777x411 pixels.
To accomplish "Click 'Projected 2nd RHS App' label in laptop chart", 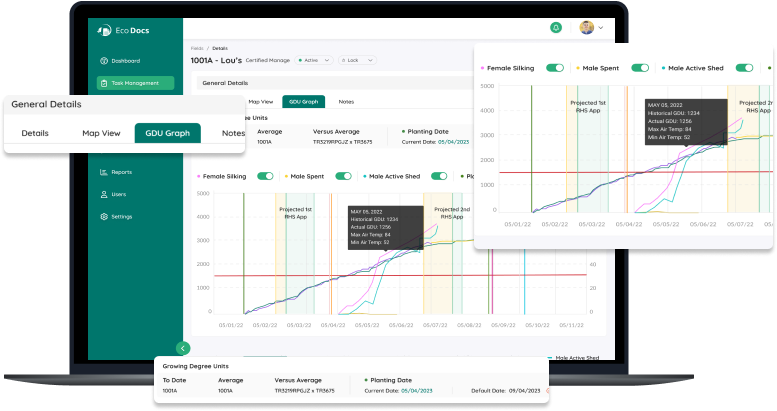I will (452, 213).
